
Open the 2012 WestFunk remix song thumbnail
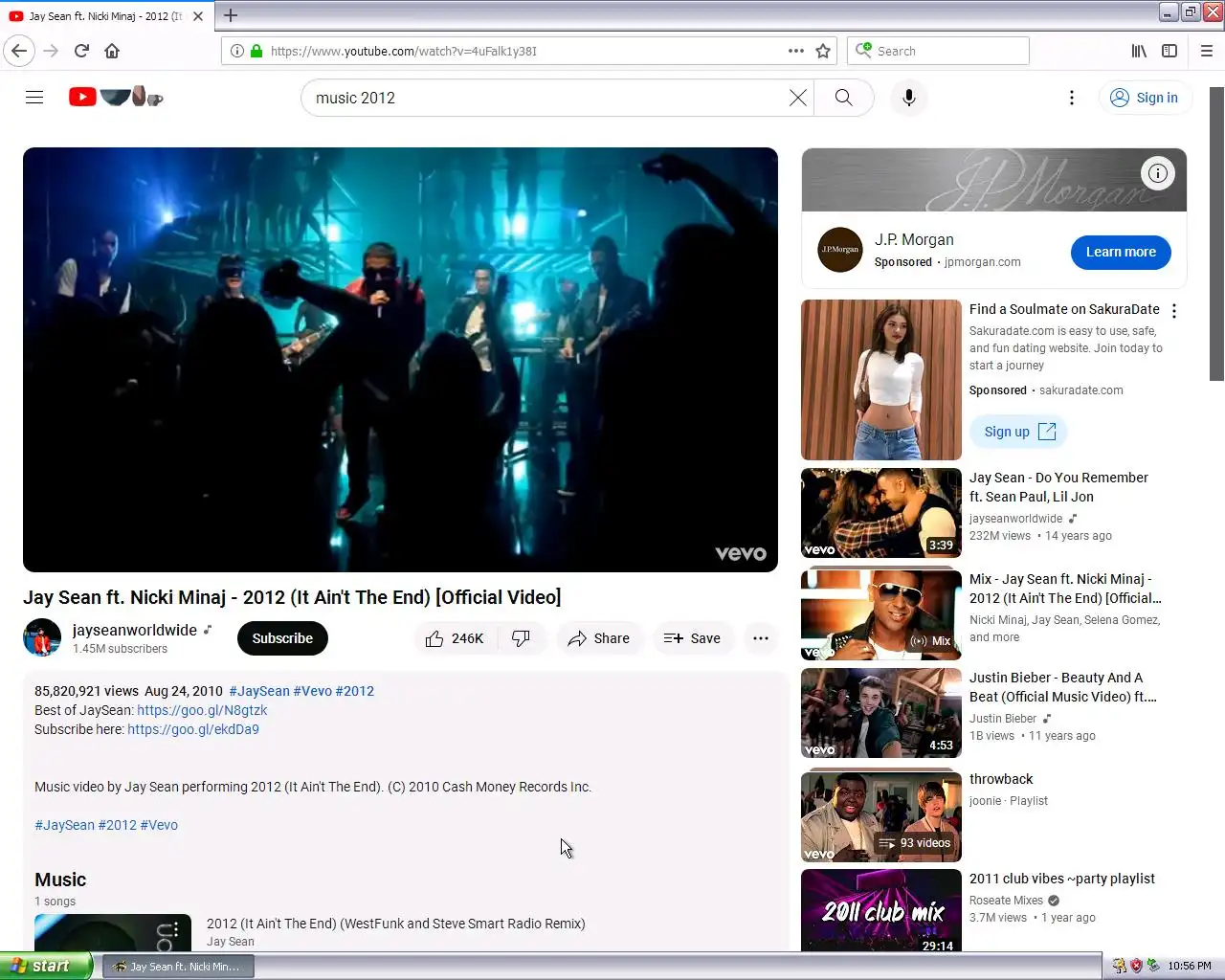[113, 932]
